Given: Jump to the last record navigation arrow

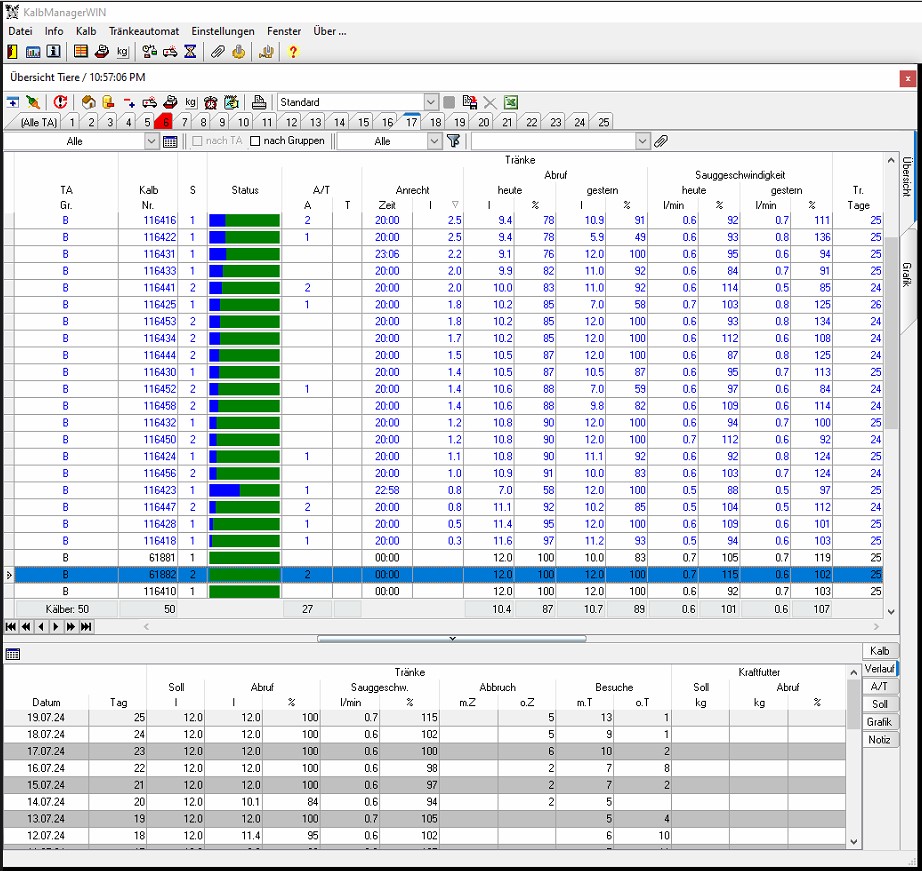Looking at the screenshot, I should point(87,627).
